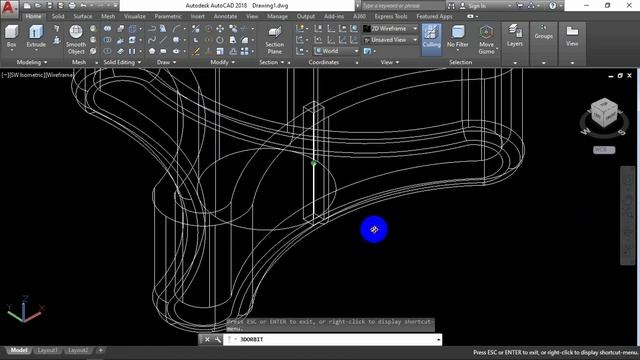Click Sign In button

473,6
